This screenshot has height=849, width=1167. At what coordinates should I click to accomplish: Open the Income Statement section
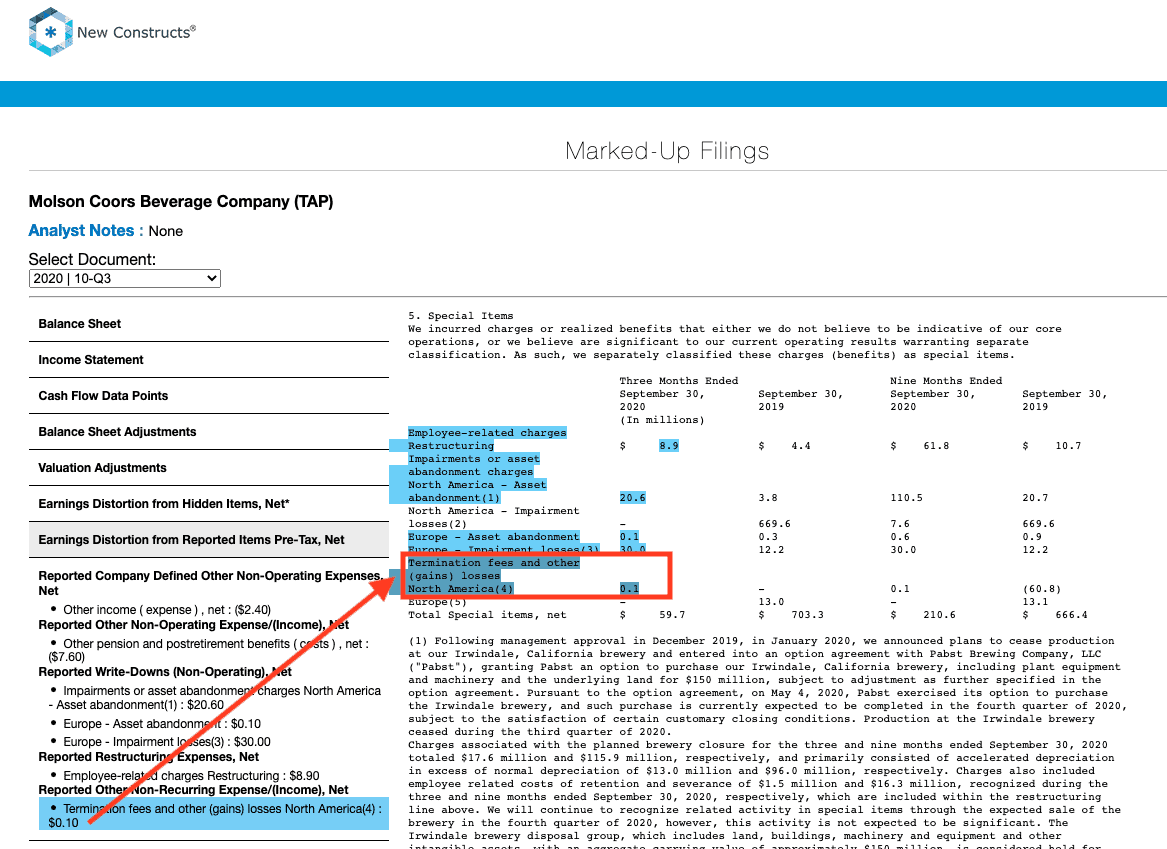click(208, 359)
